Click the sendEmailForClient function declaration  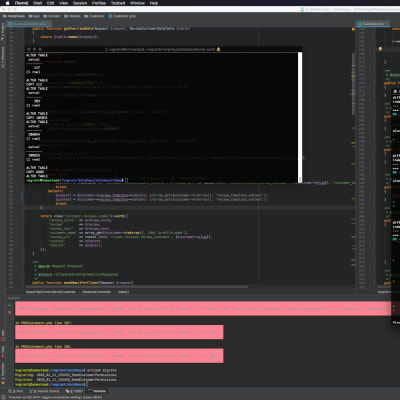[x=83, y=283]
